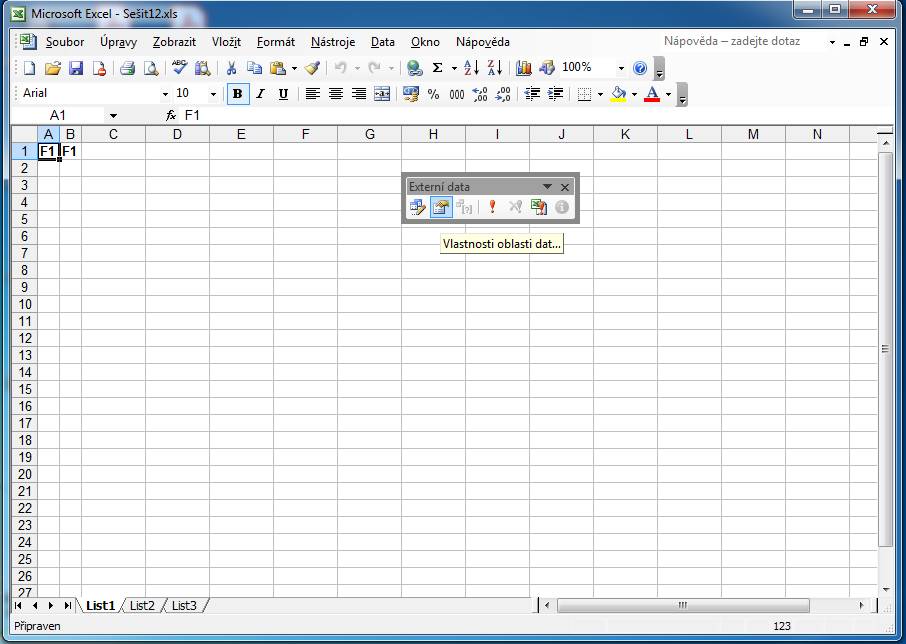Apply the currency number format
This screenshot has width=906, height=644.
tap(411, 94)
